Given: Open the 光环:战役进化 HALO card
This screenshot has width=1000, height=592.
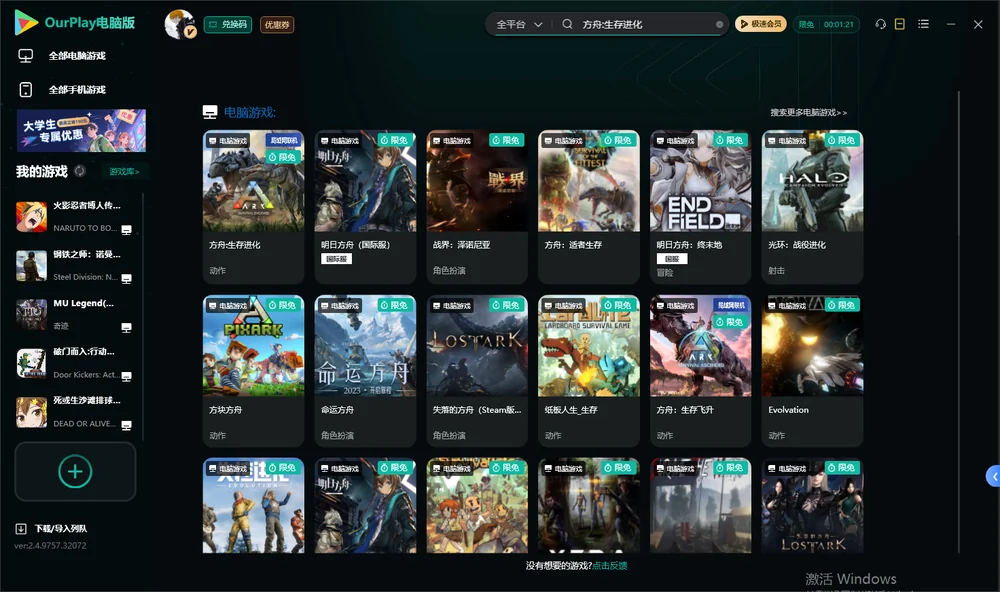Looking at the screenshot, I should click(x=812, y=207).
